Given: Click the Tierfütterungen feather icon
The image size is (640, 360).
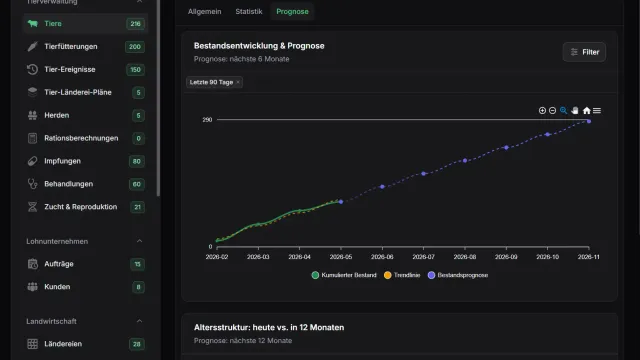Looking at the screenshot, I should [32, 47].
